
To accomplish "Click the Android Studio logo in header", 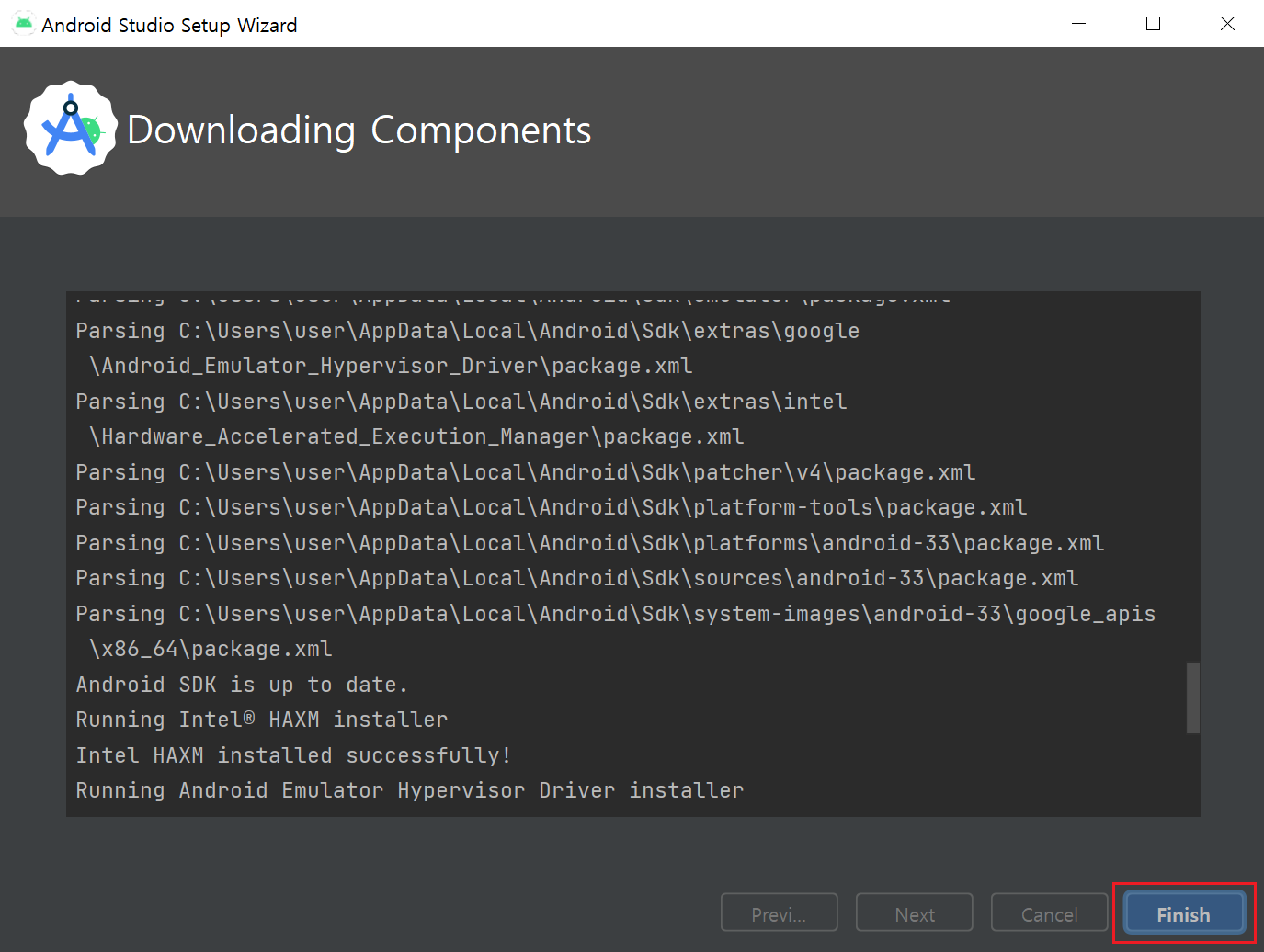I will (x=71, y=129).
